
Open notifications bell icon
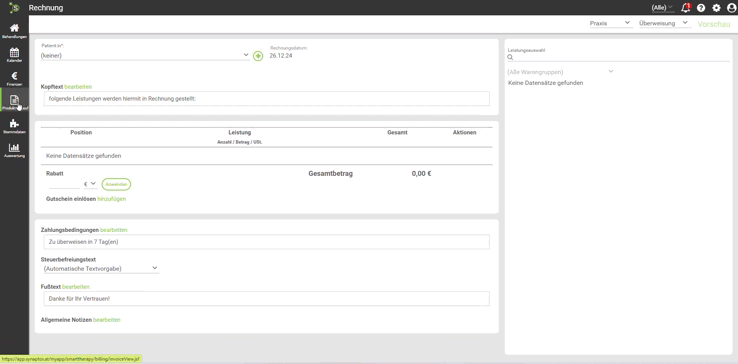[685, 8]
